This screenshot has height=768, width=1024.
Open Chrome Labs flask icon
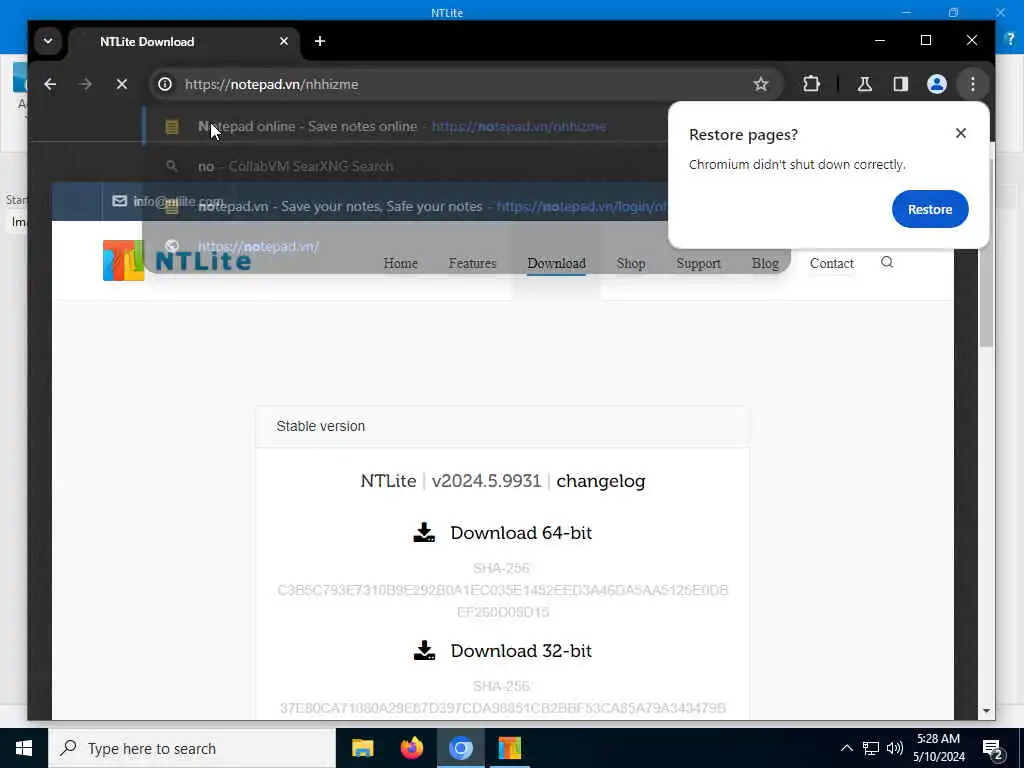pyautogui.click(x=865, y=84)
